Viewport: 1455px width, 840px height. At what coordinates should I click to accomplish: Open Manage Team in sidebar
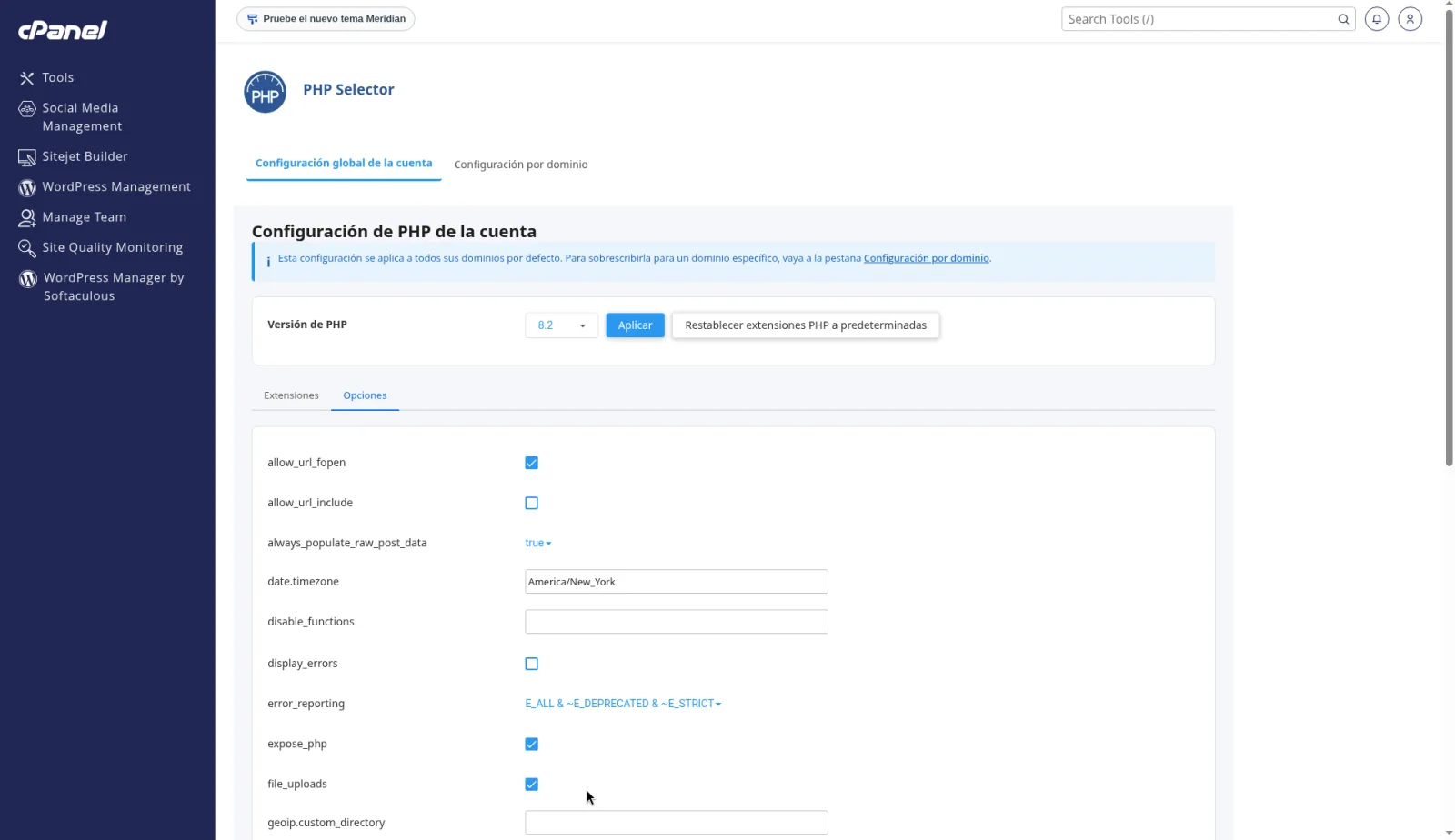(x=85, y=217)
